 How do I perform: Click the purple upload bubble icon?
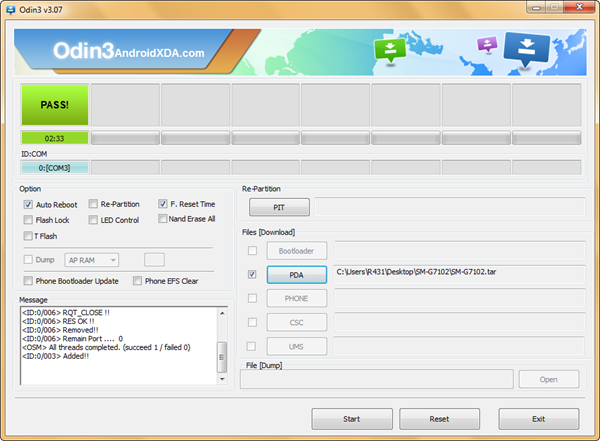coord(487,44)
